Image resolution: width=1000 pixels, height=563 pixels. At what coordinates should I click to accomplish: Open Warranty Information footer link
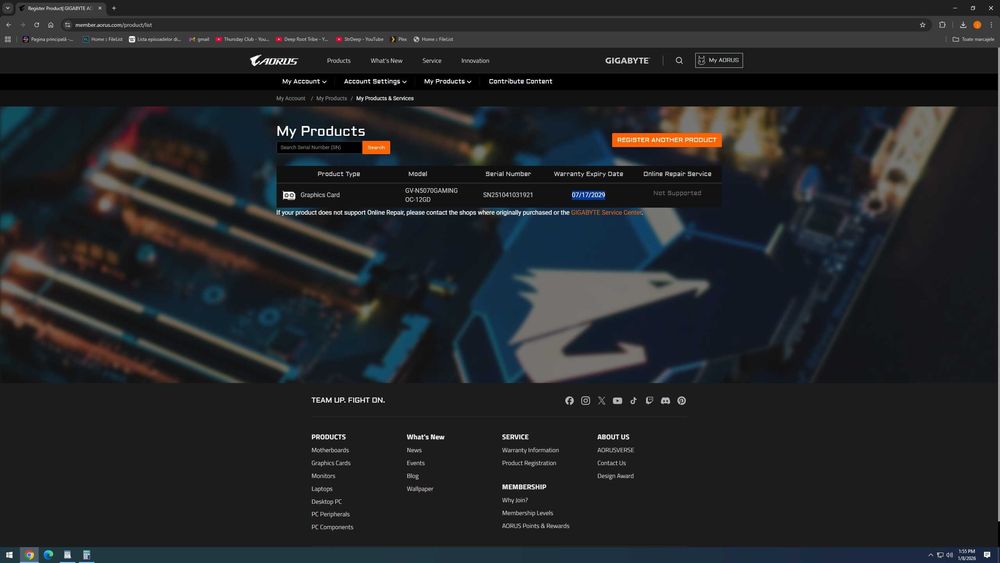530,450
